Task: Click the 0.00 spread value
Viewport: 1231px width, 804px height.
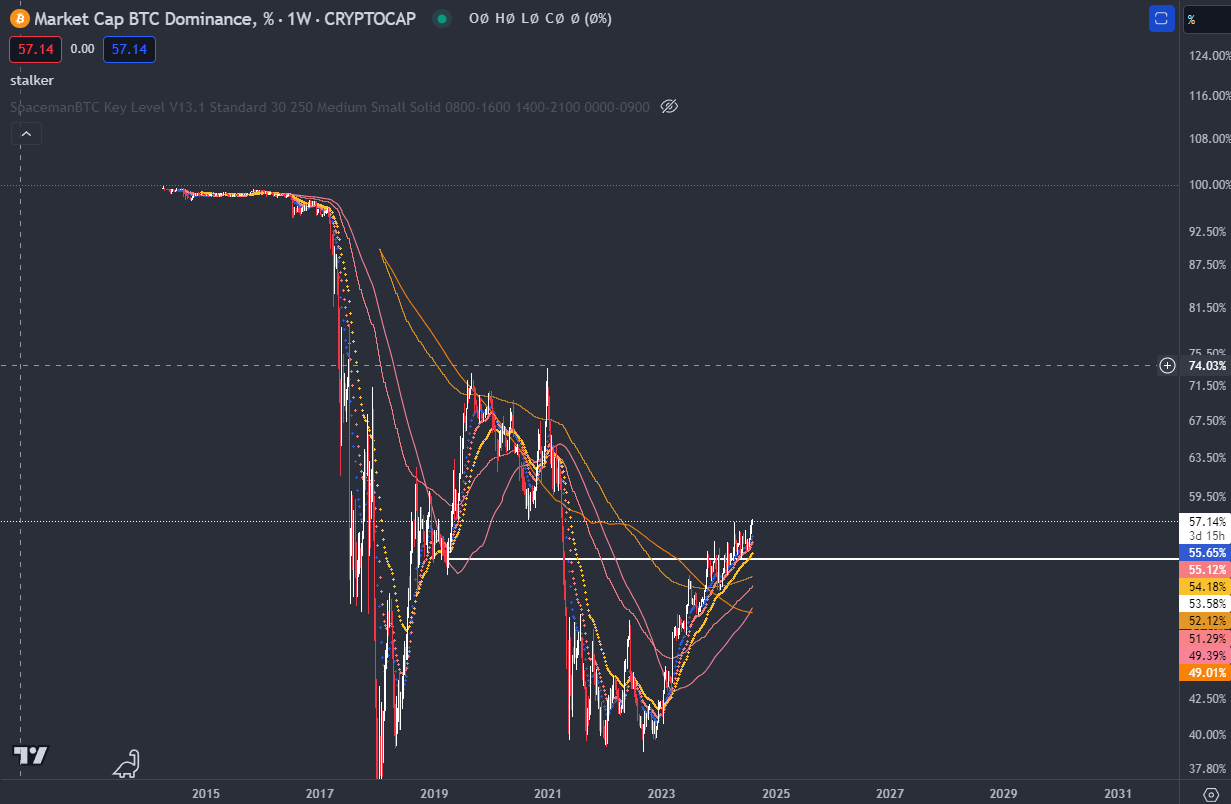Action: (x=83, y=49)
